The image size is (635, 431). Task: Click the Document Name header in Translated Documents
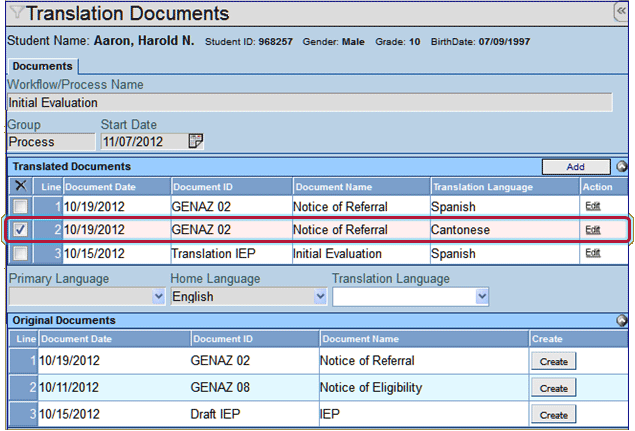tap(362, 187)
